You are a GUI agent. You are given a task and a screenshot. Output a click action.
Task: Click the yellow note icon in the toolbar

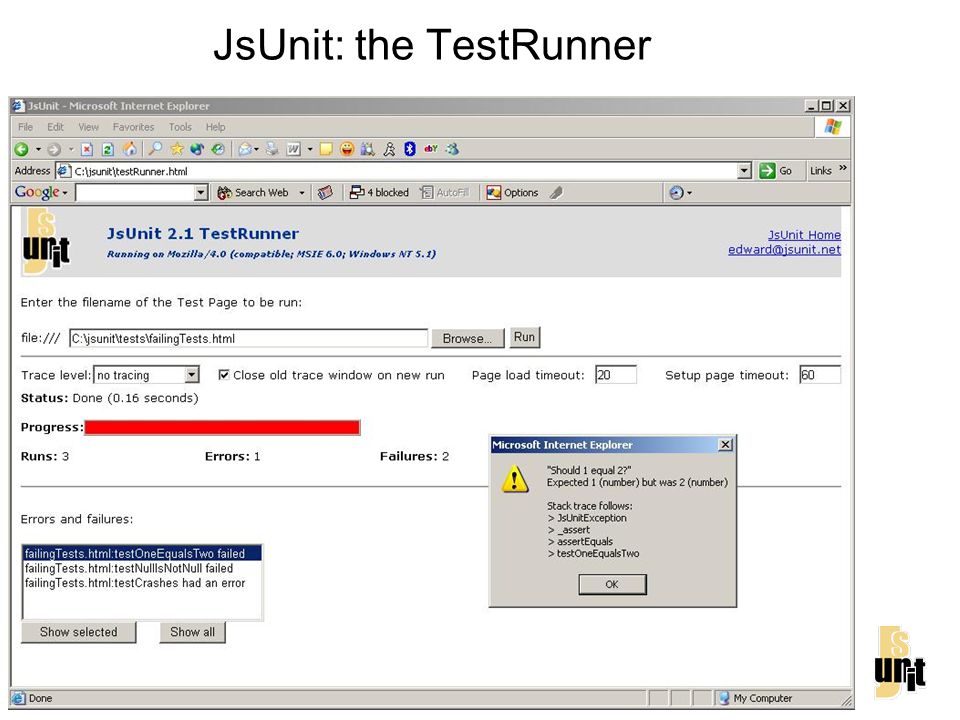[326, 149]
